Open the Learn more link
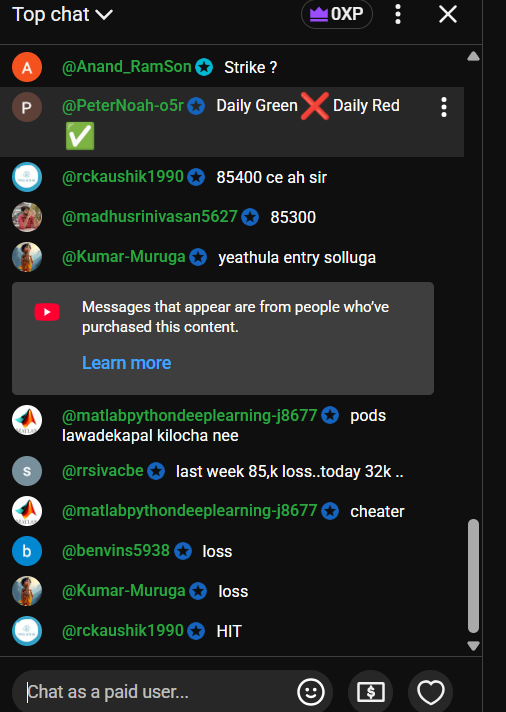This screenshot has width=506, height=712. [127, 363]
